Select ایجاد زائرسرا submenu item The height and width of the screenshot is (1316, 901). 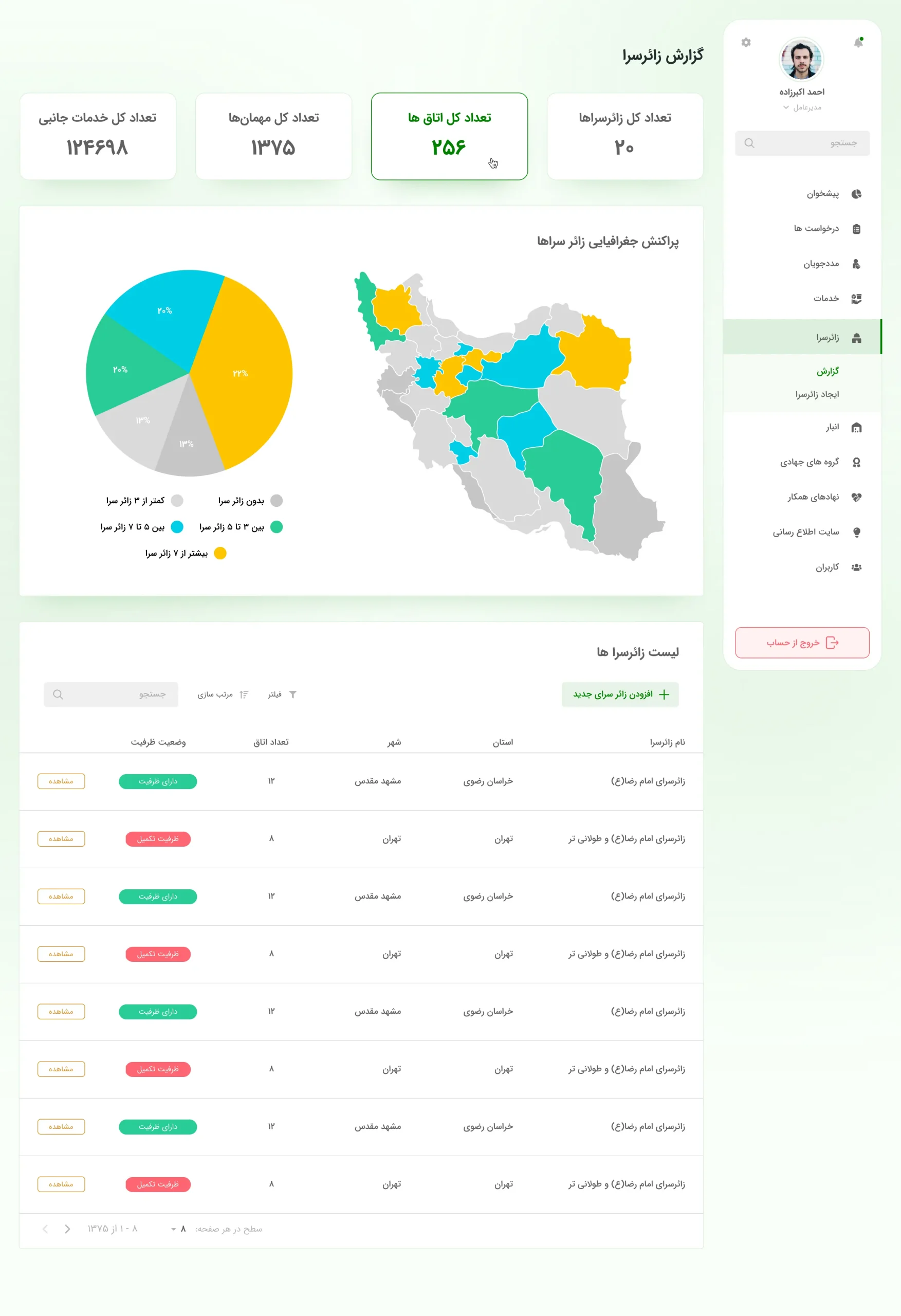tap(817, 394)
